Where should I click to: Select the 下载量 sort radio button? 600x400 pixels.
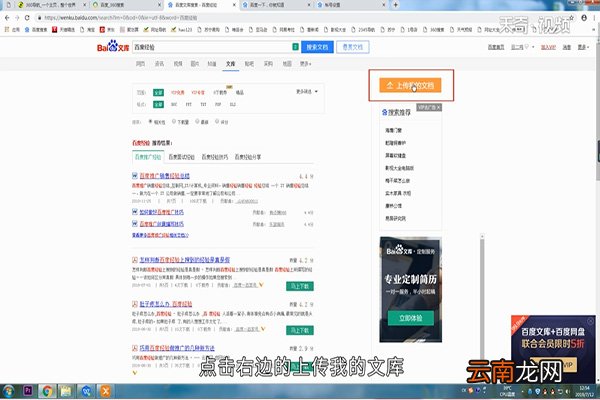174,121
